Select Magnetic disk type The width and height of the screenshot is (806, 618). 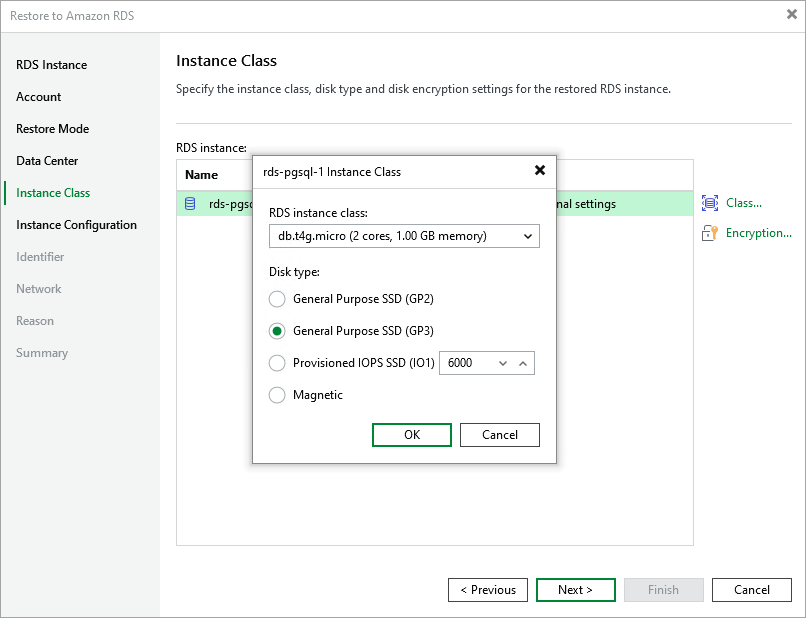point(277,395)
